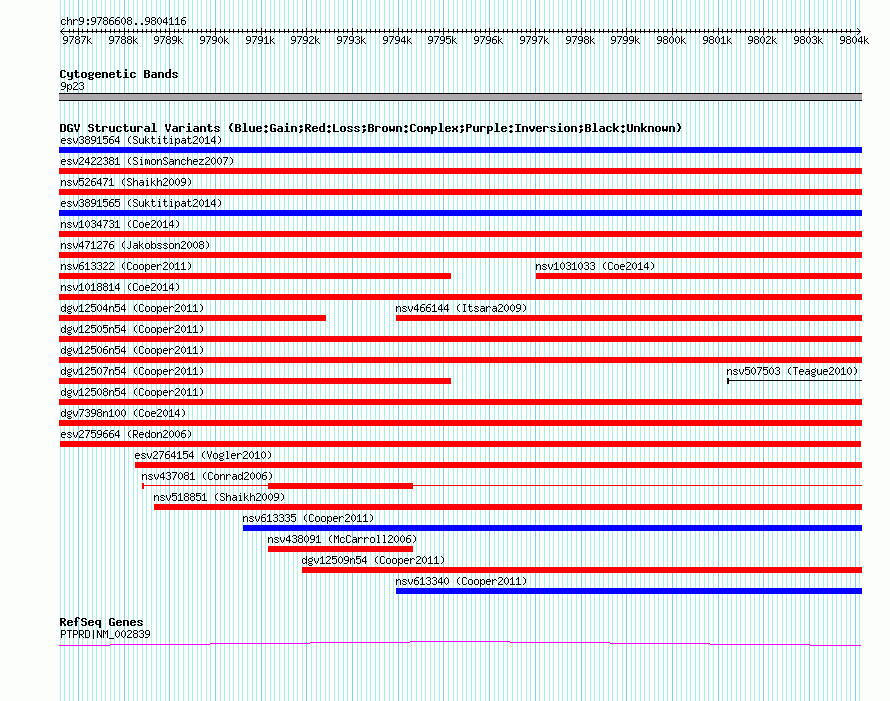Click the dgv12509n54 (Cooper2011) label

click(373, 560)
